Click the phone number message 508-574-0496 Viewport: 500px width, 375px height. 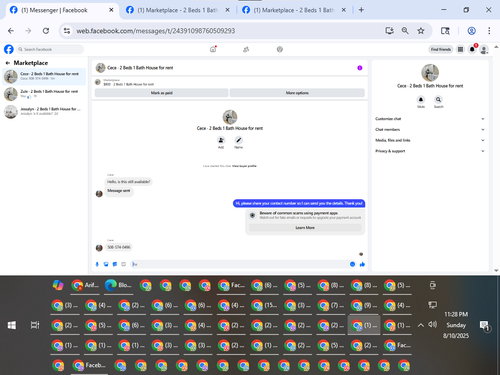point(119,247)
